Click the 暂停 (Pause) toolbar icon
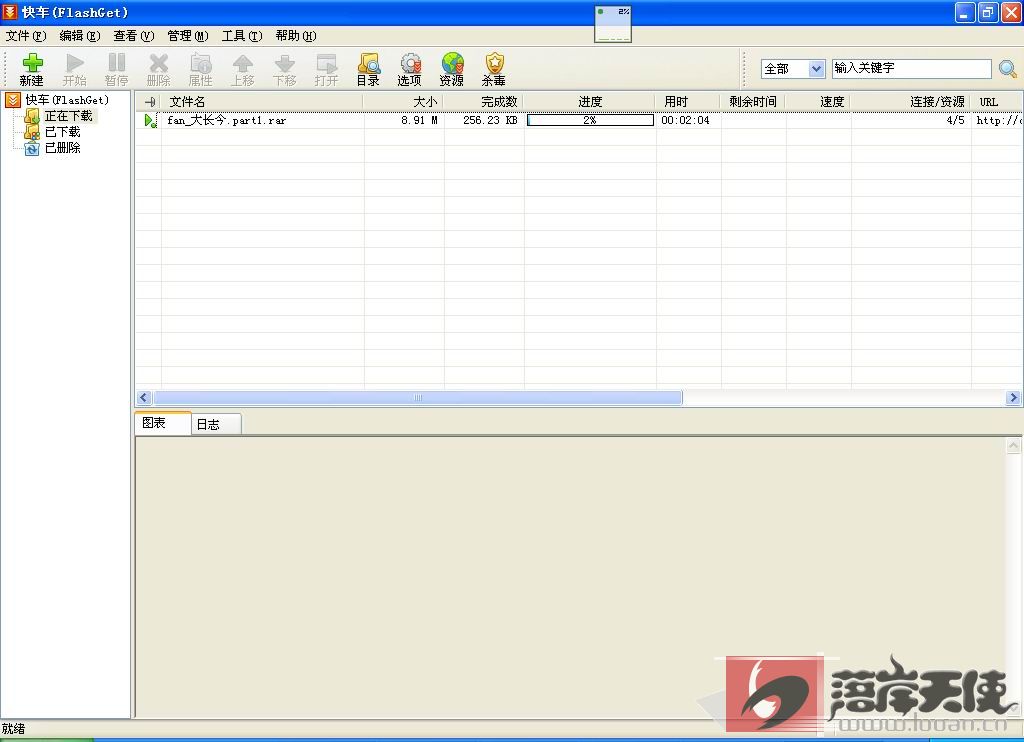Viewport: 1024px width, 742px height. coord(116,63)
